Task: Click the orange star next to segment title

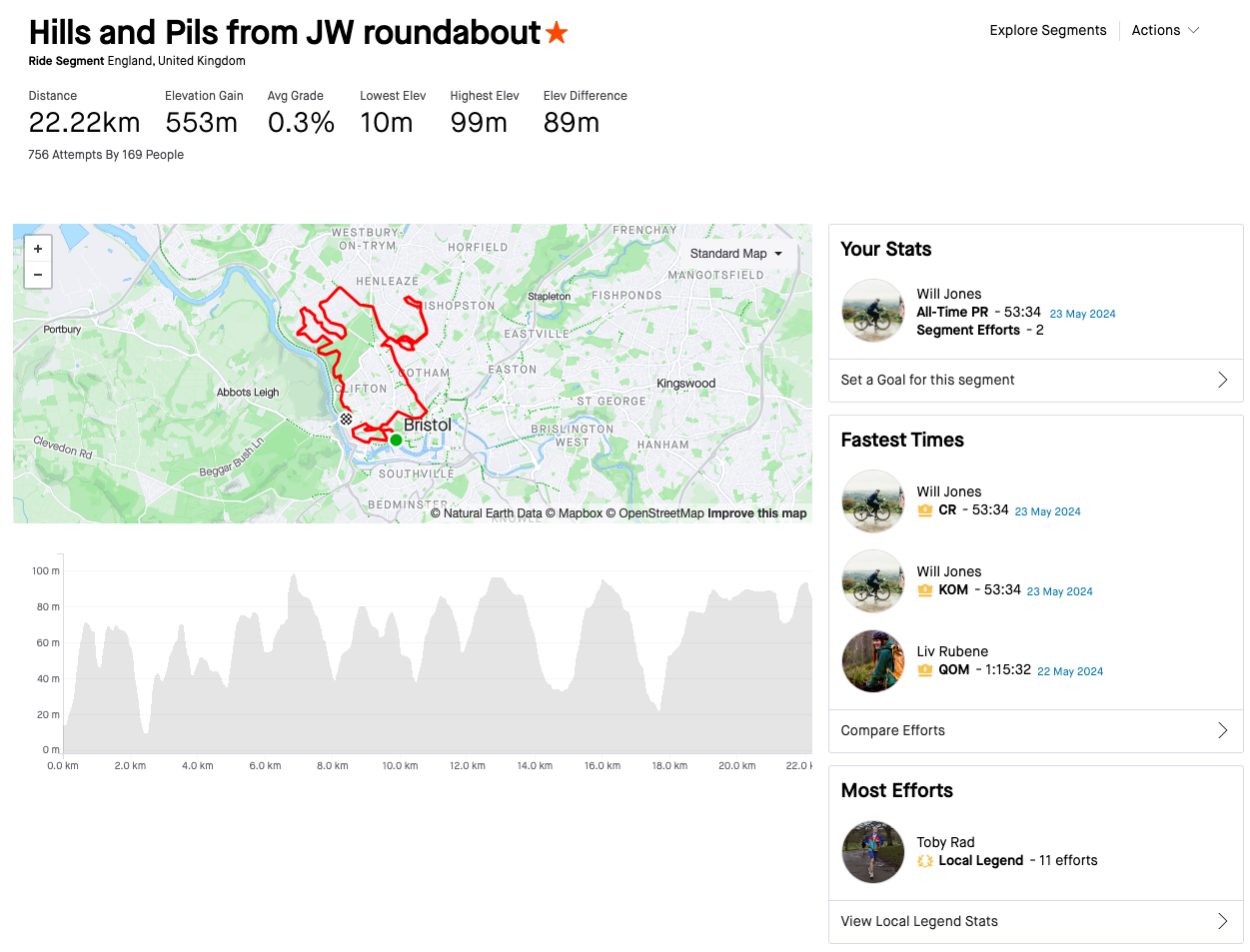Action: point(557,33)
